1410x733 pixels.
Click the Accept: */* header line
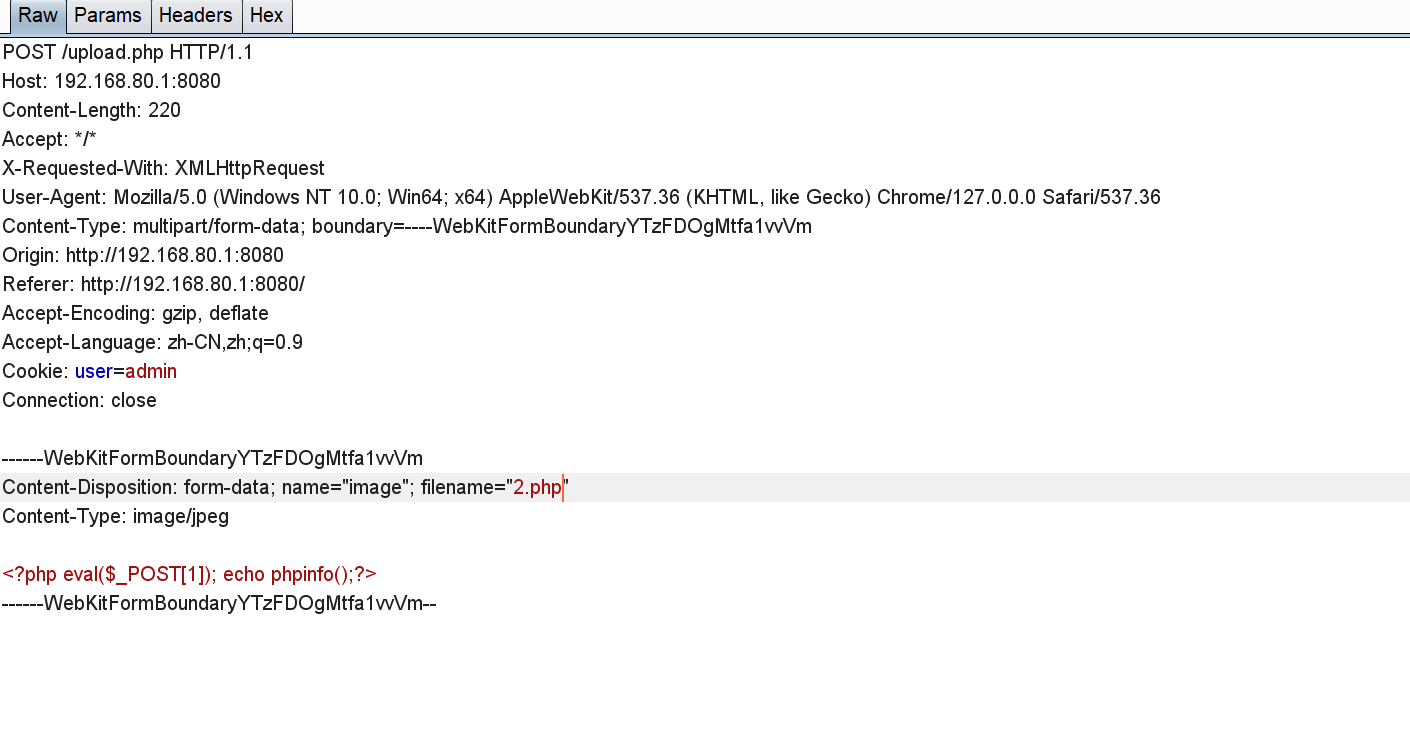coord(49,139)
